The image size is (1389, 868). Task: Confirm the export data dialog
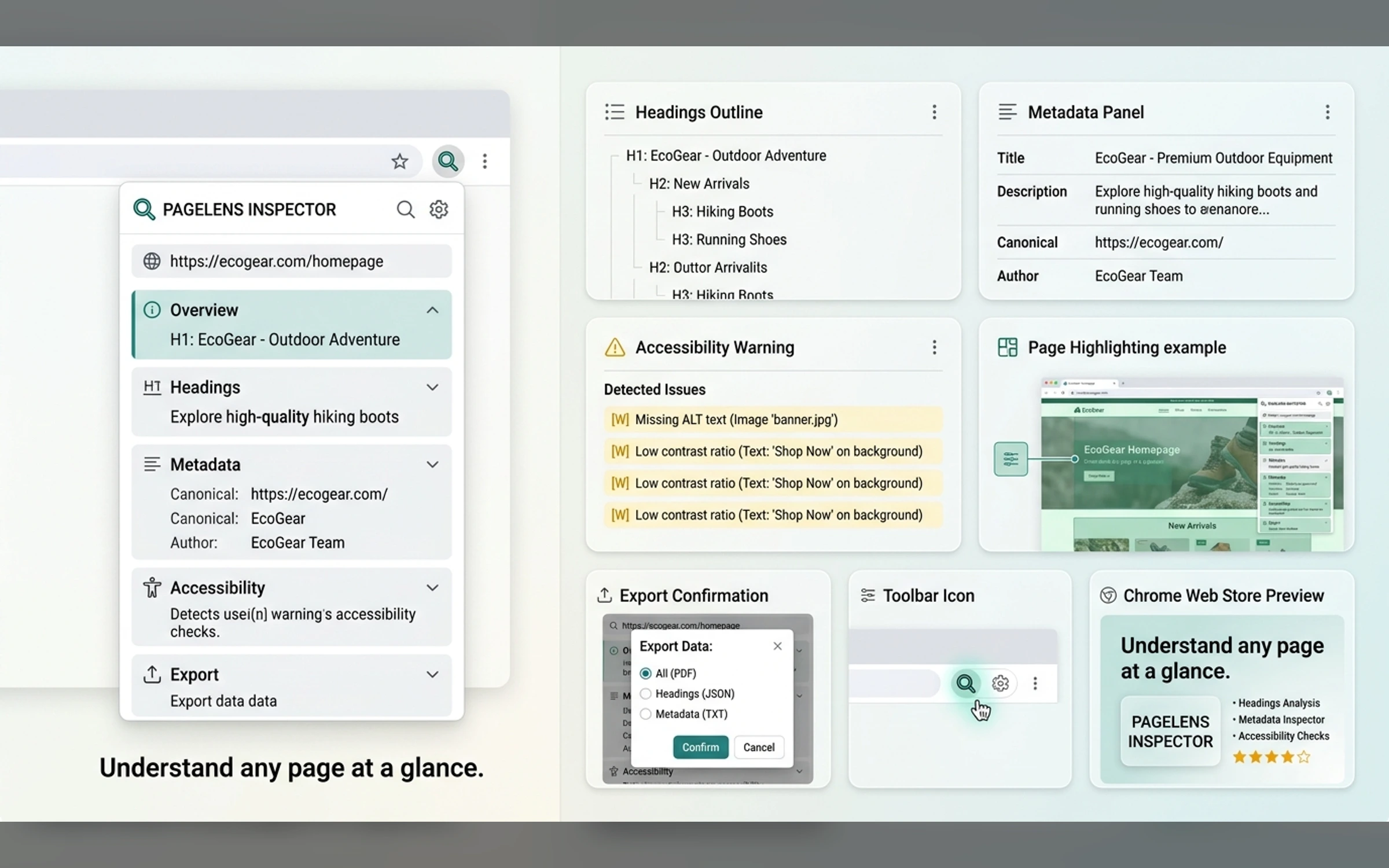coord(700,747)
